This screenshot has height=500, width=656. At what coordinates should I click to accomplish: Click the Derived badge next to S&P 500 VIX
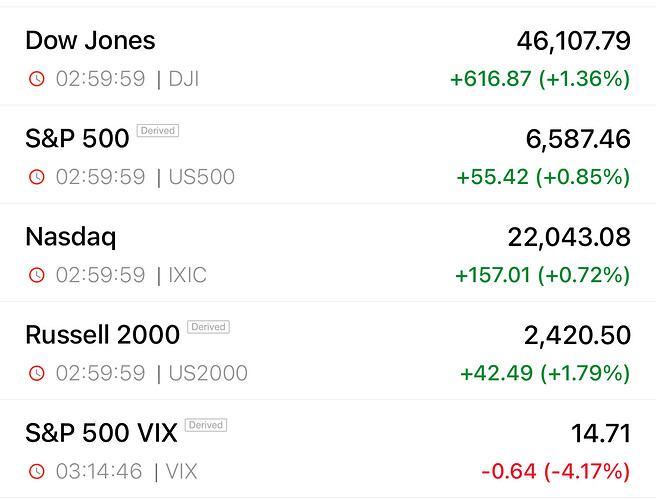coord(206,425)
